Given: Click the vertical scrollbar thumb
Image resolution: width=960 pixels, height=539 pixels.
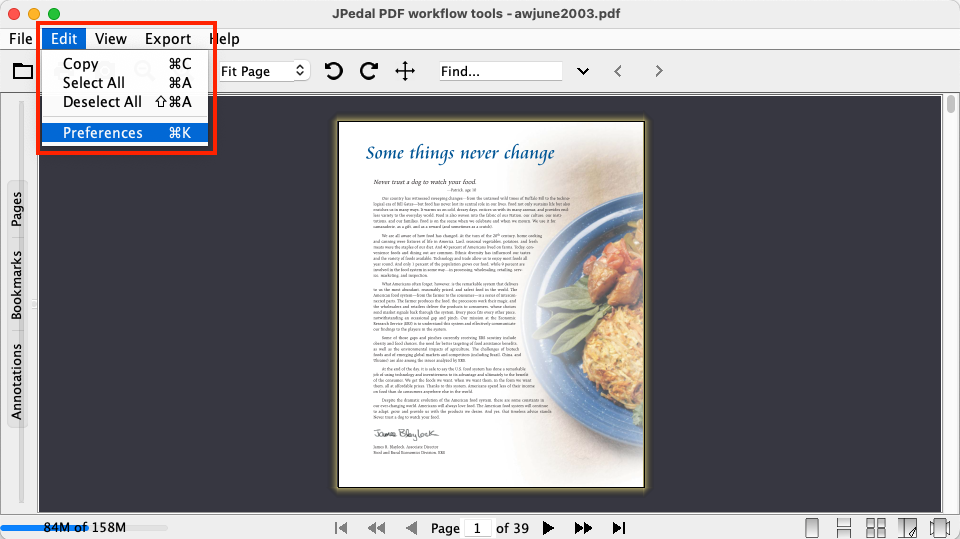Looking at the screenshot, I should click(x=950, y=104).
